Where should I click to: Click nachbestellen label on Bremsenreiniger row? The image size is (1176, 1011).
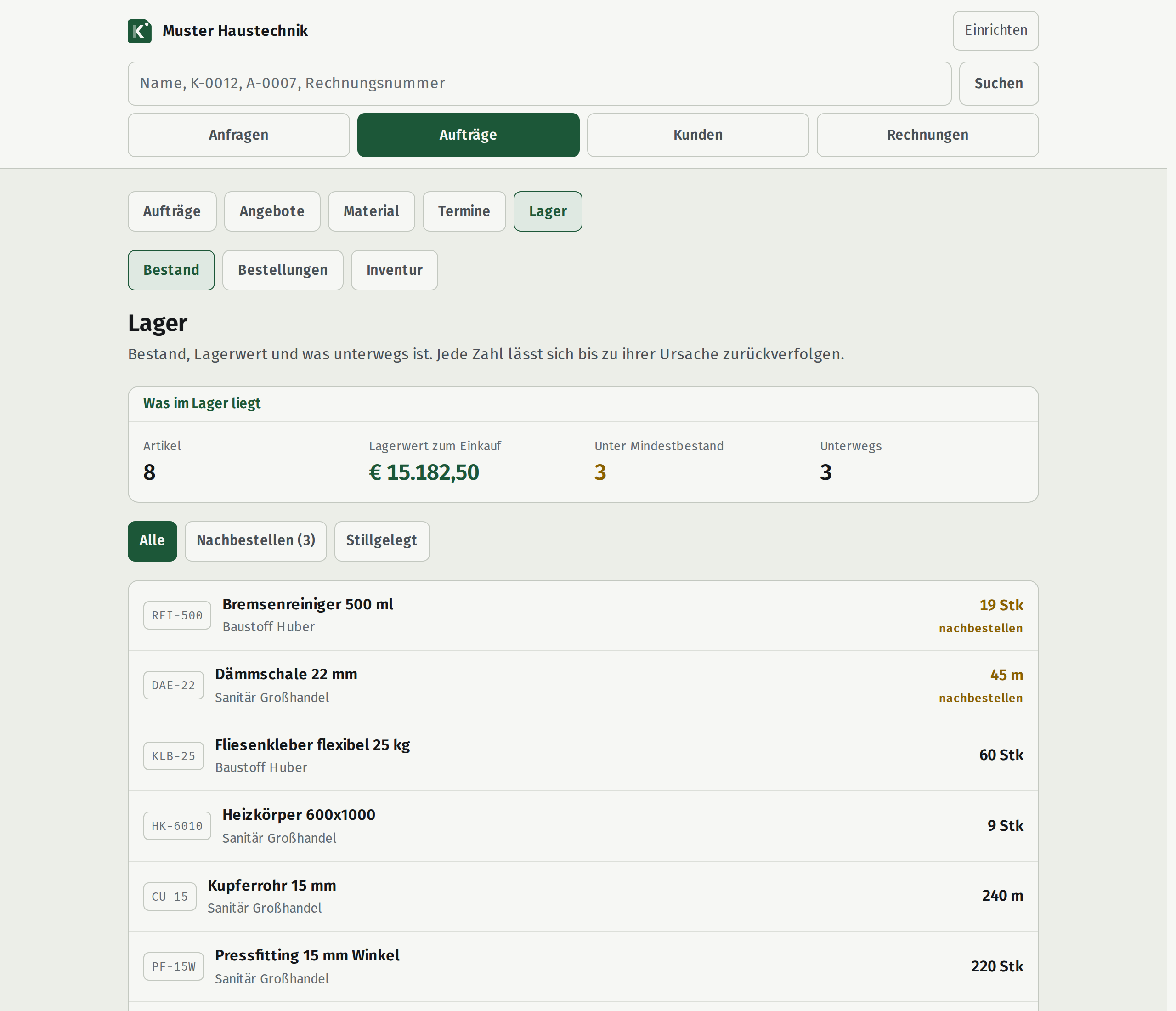pos(981,628)
